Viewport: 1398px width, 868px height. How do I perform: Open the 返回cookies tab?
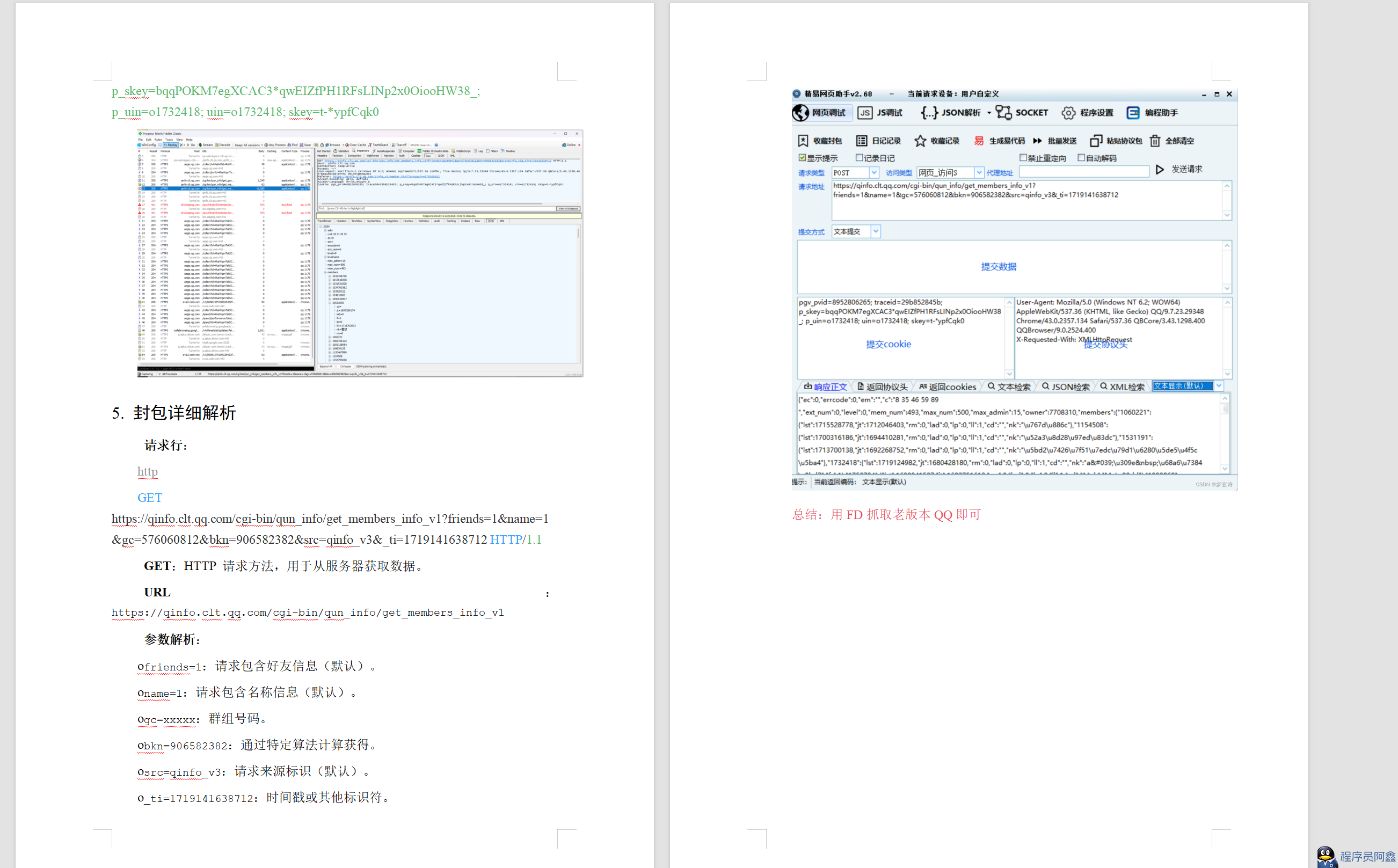click(x=948, y=386)
